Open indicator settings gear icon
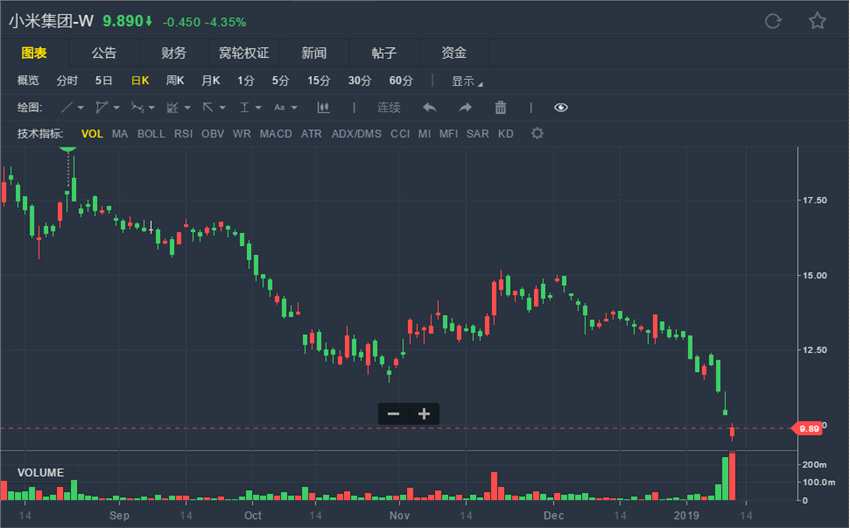 coord(537,133)
